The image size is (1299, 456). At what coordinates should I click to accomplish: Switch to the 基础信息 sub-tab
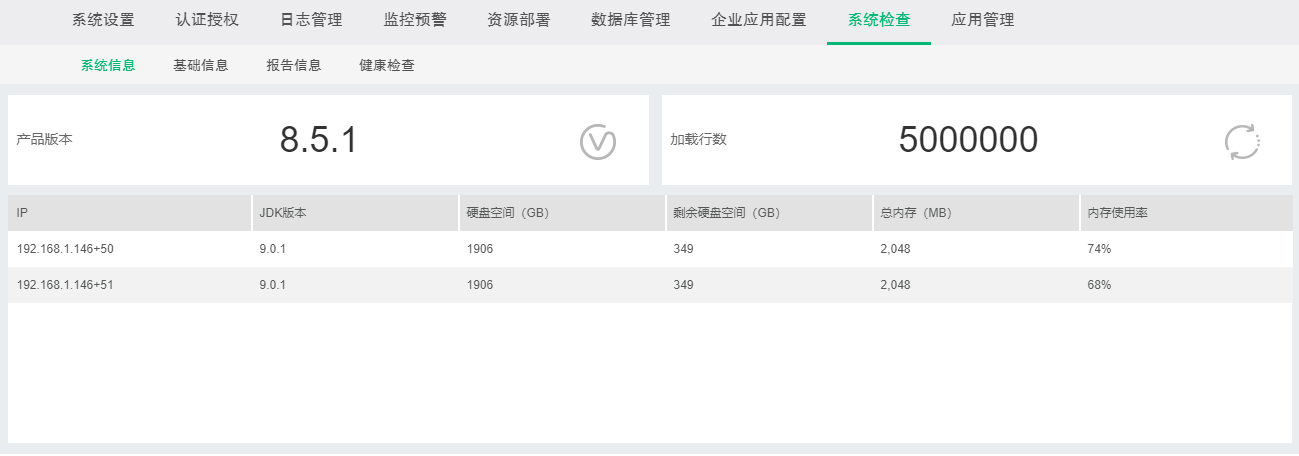(x=201, y=66)
